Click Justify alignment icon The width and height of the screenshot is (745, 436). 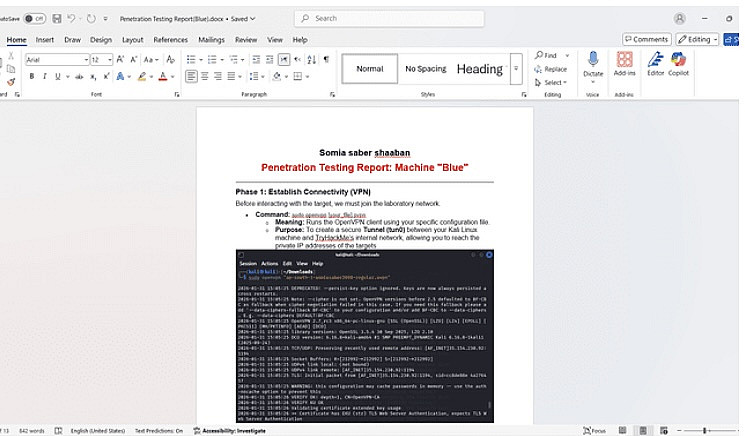point(231,76)
